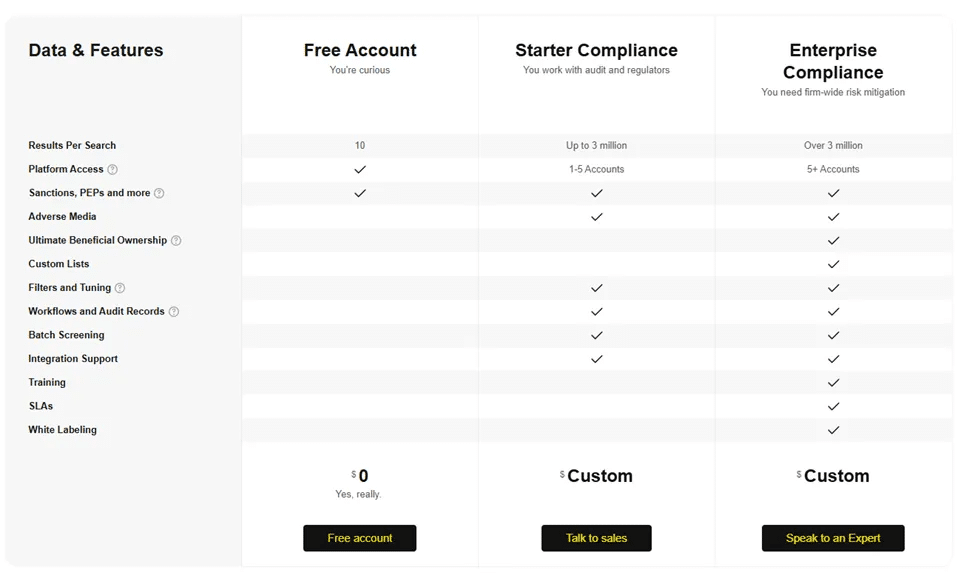
Task: Click help icon beside Sanctions, PEPs and more
Action: click(x=159, y=193)
